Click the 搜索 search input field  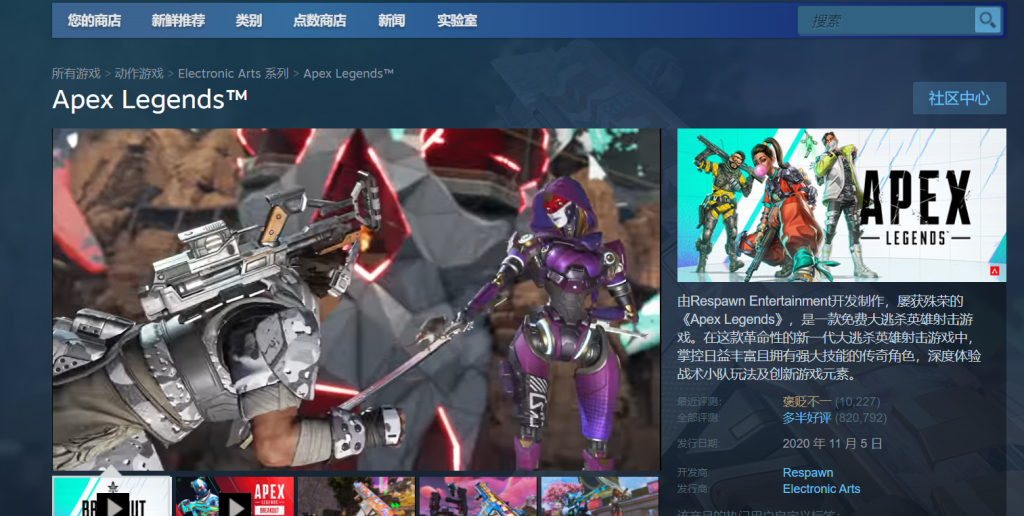tap(885, 20)
